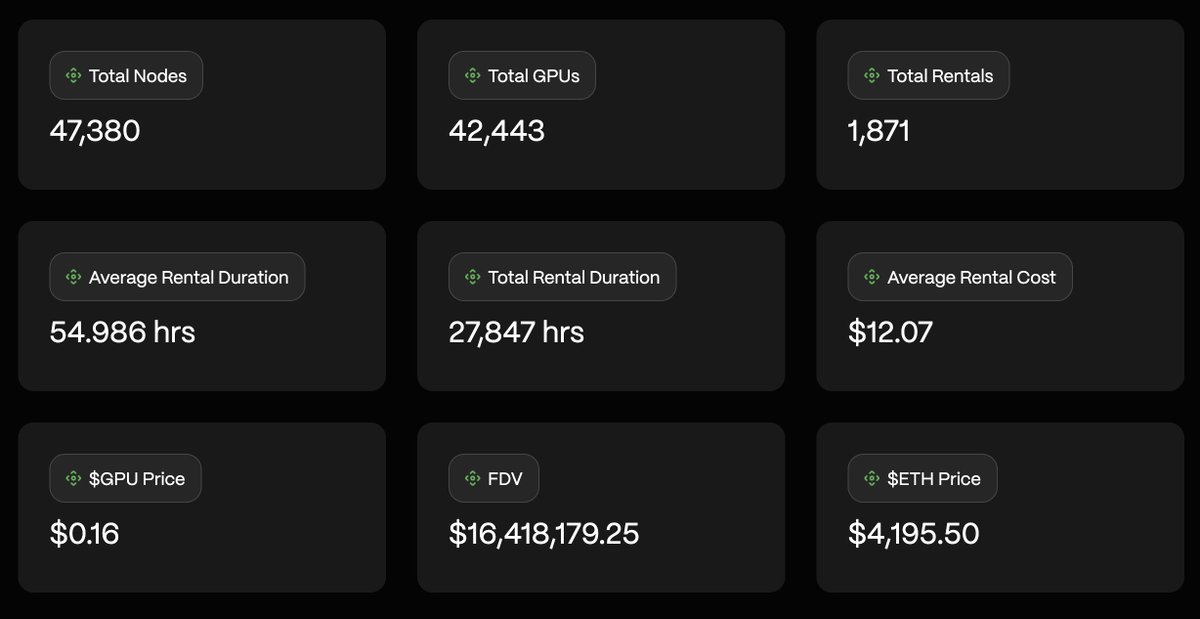Click the 54.986 hrs duration value
This screenshot has width=1200, height=619.
tap(122, 332)
